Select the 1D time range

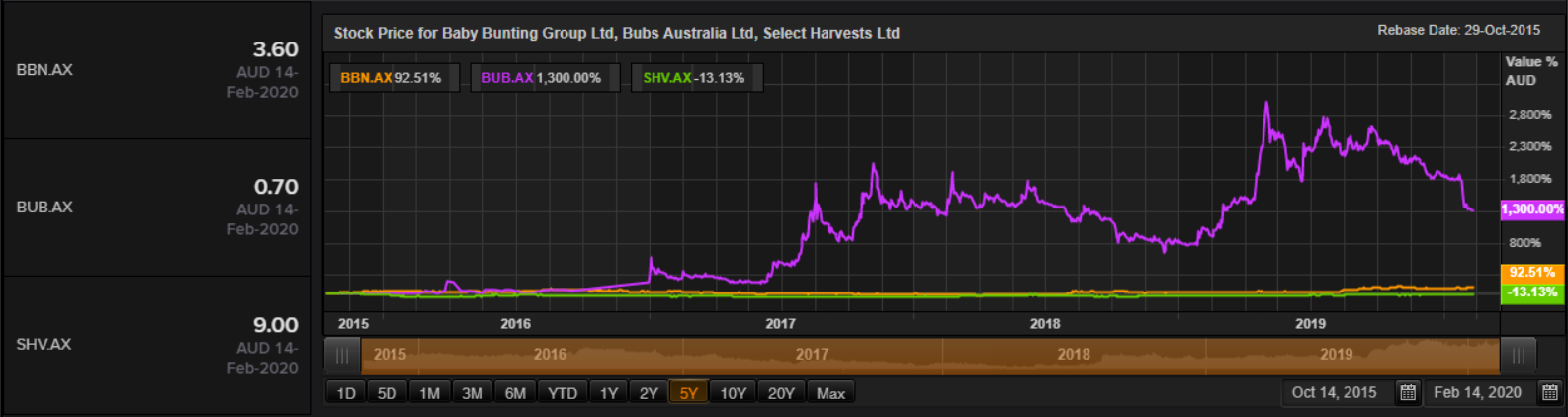[346, 393]
